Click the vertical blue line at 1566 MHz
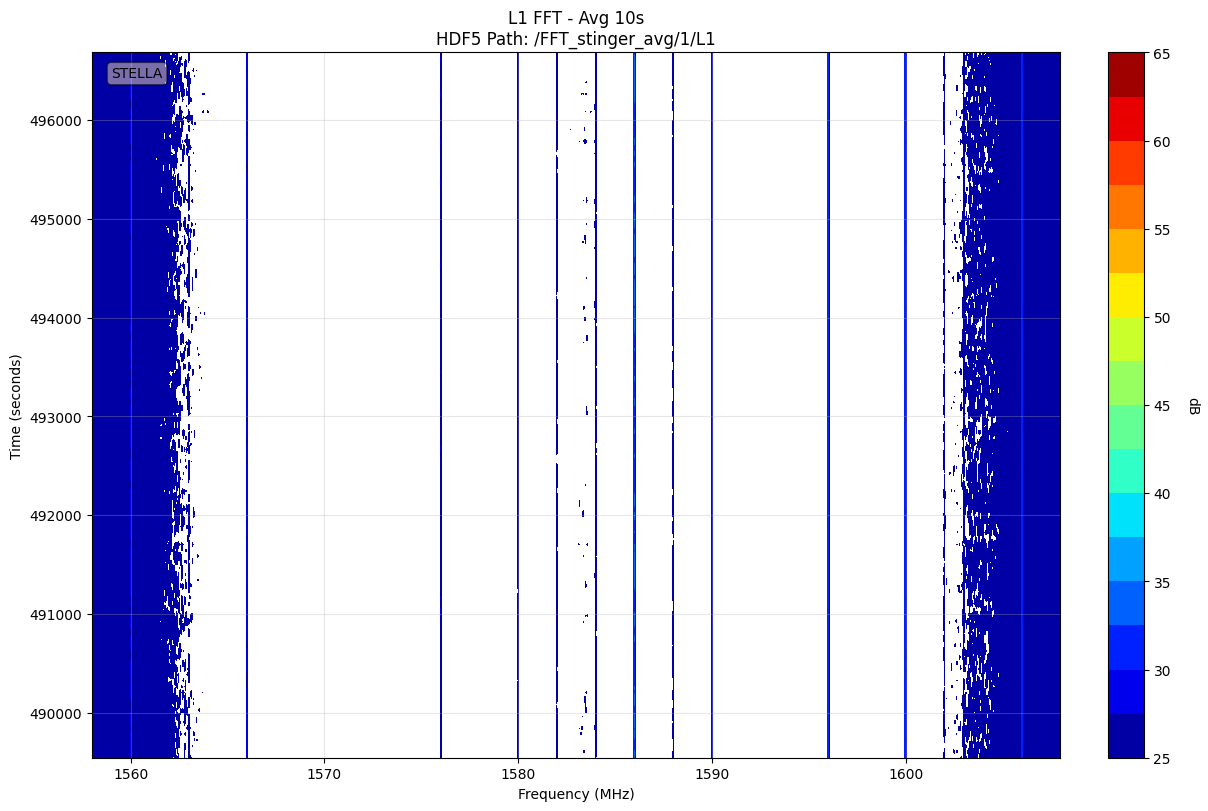 click(x=247, y=400)
